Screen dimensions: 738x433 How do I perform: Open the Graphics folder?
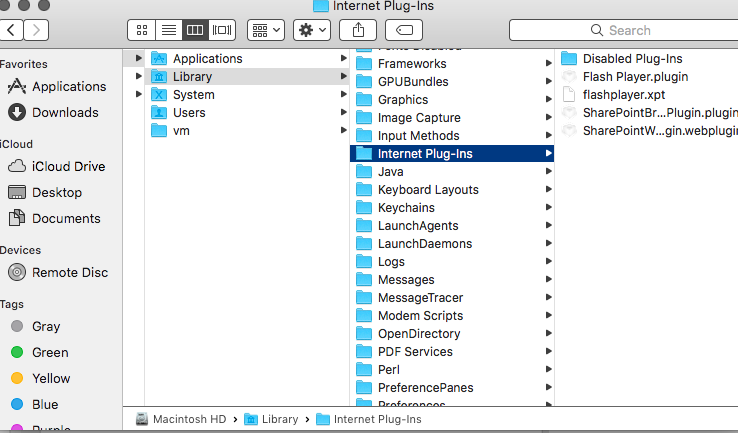coord(452,100)
